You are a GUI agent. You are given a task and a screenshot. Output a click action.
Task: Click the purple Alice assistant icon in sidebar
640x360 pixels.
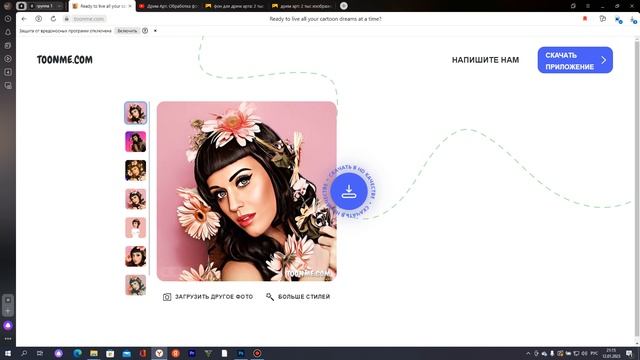click(8, 325)
